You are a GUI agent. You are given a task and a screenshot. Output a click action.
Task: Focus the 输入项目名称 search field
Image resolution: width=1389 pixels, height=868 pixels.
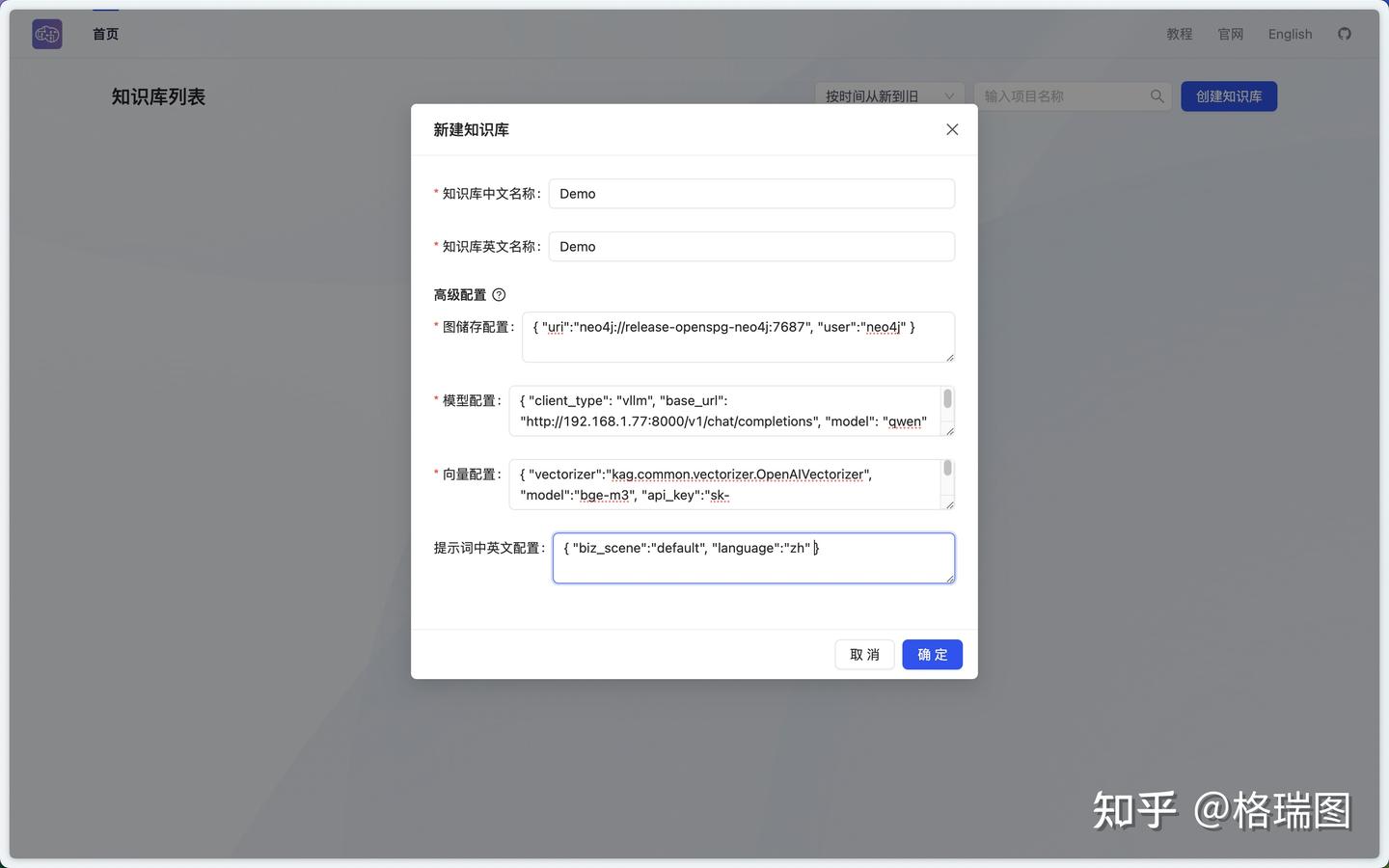[x=1073, y=96]
